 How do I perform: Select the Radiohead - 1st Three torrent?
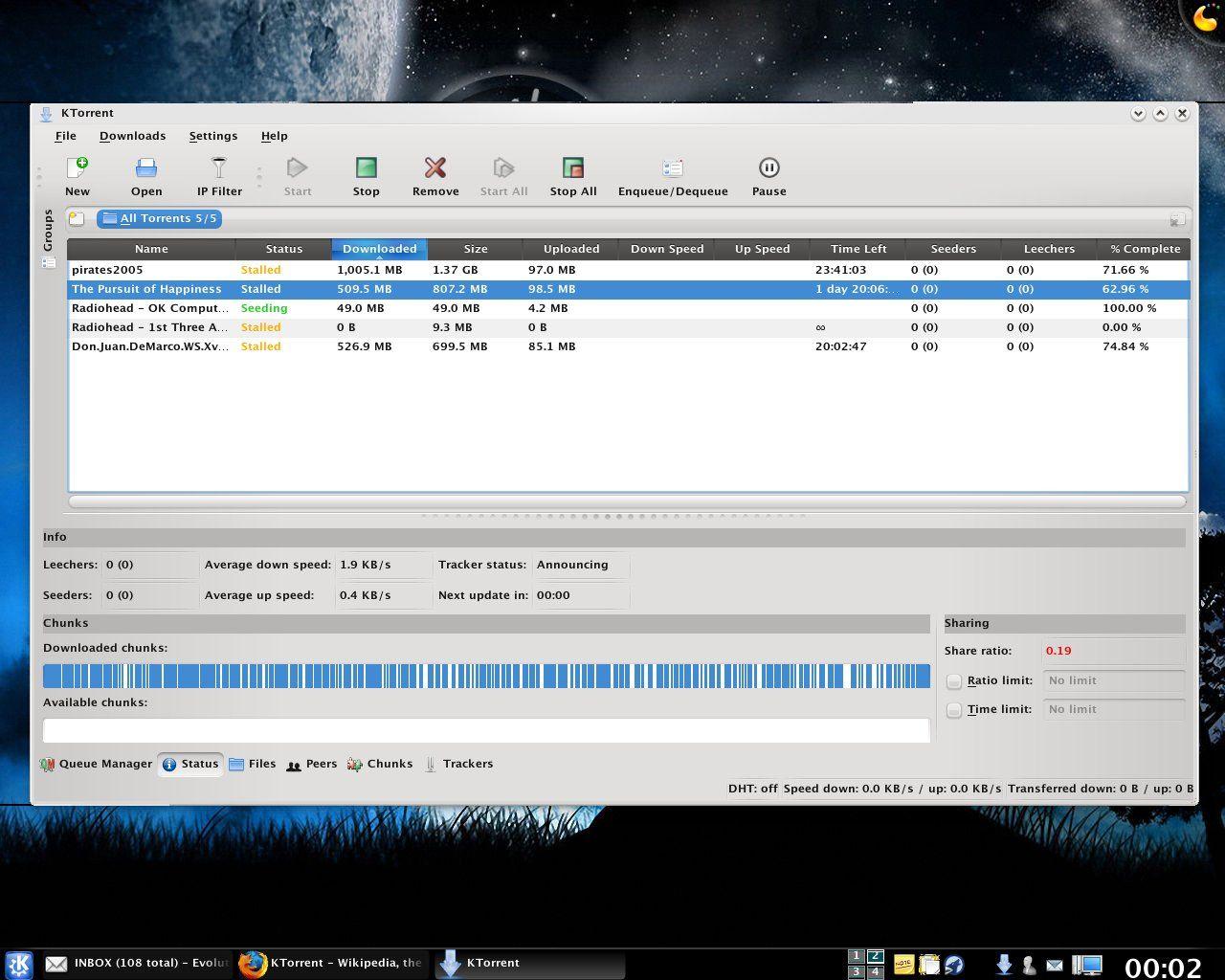point(629,327)
